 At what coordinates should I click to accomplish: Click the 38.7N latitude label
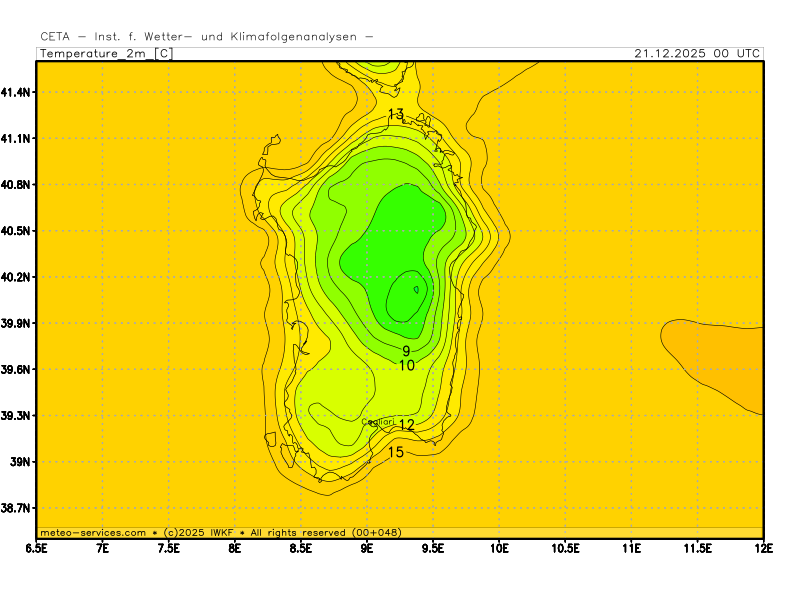point(17,509)
